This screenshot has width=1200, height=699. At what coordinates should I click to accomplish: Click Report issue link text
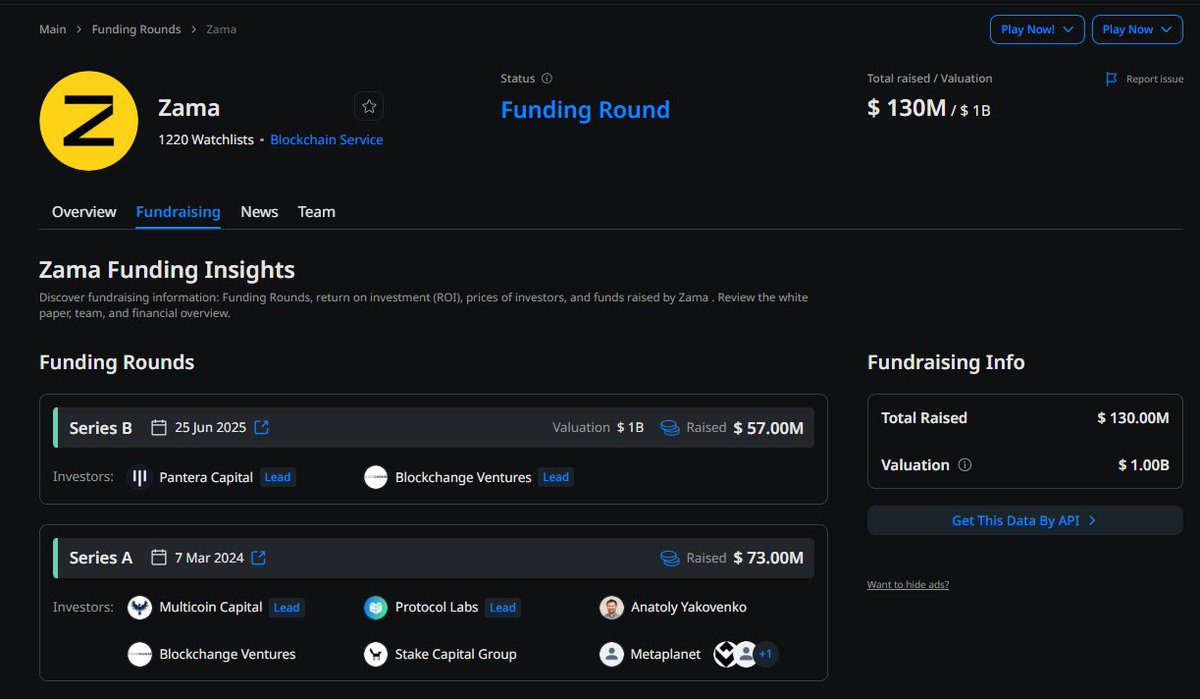coord(1155,79)
